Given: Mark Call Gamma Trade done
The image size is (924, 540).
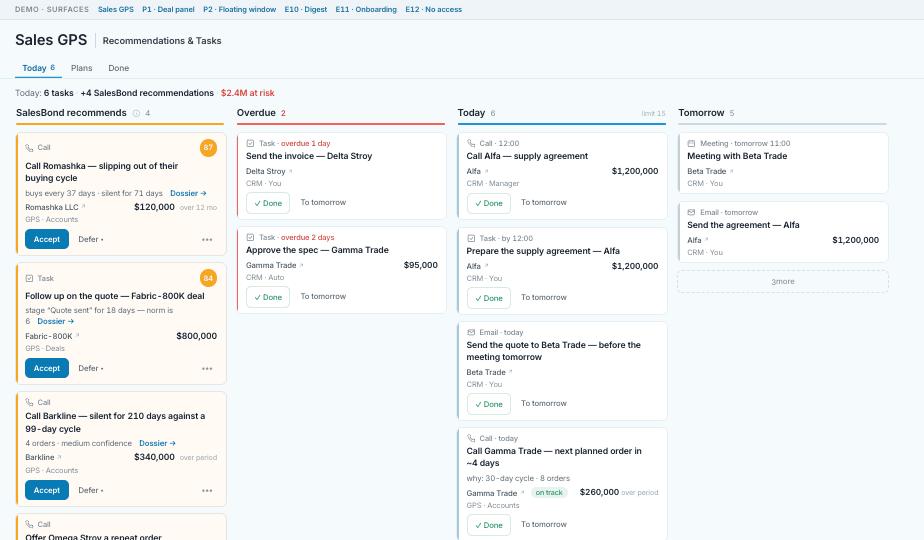Looking at the screenshot, I should coord(489,525).
